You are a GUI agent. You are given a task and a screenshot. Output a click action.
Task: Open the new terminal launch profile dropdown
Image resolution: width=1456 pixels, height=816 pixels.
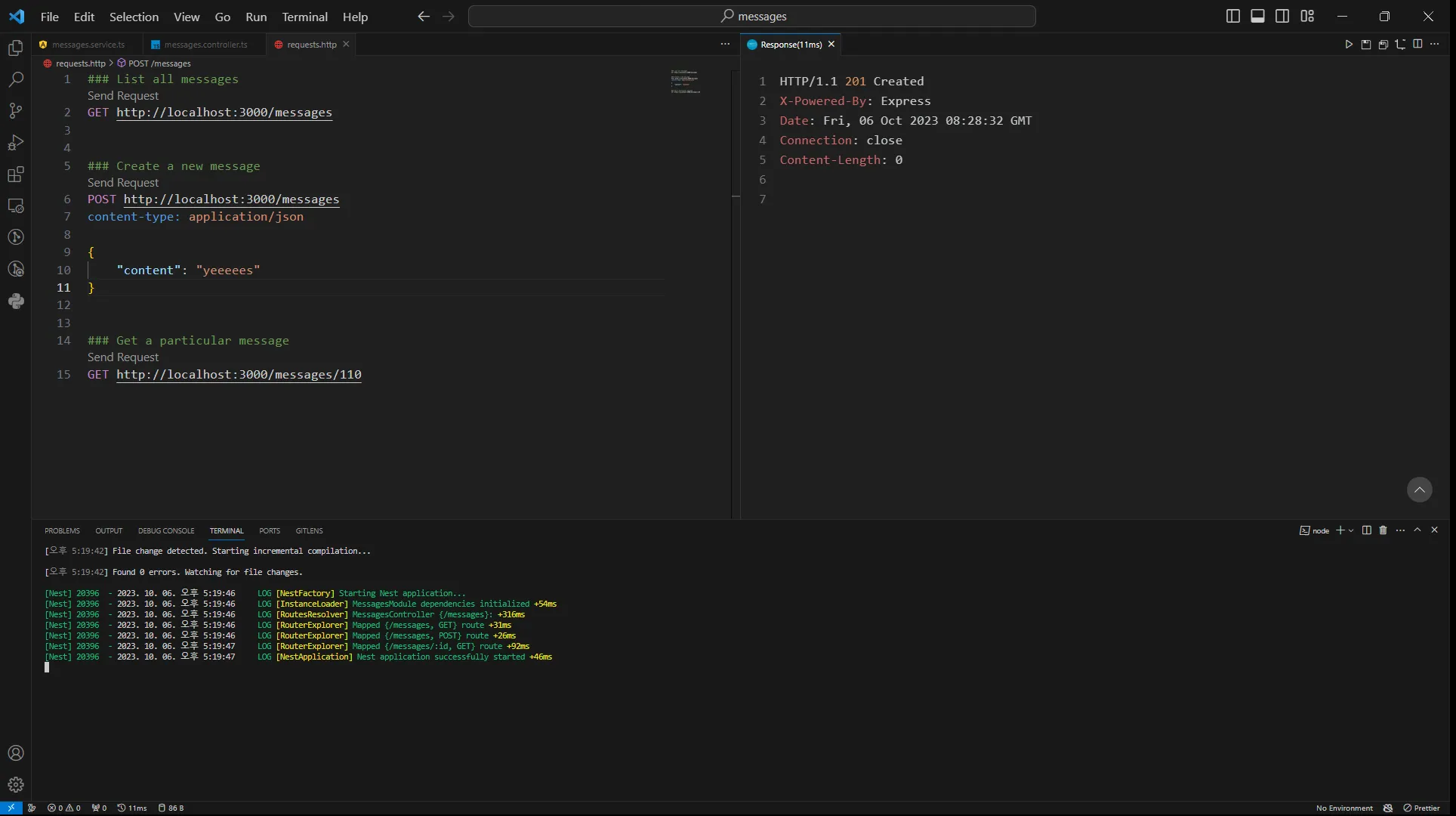click(1351, 530)
